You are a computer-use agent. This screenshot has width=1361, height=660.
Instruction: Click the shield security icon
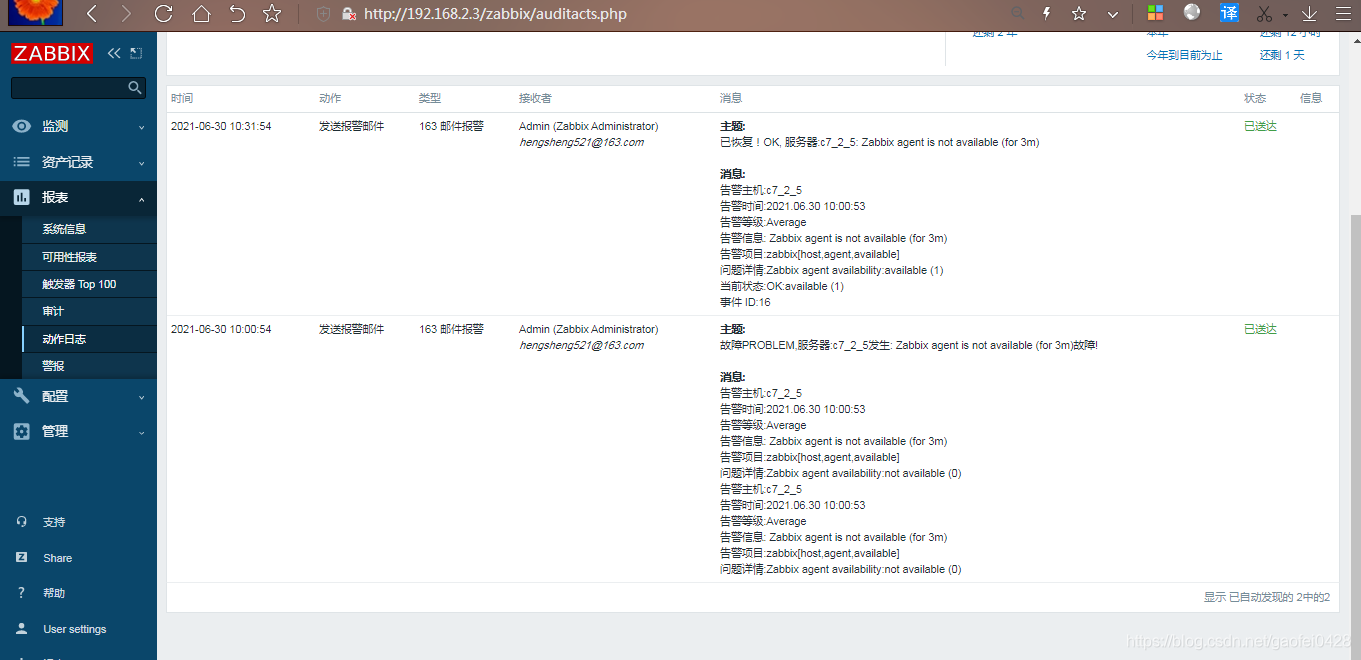pos(323,14)
